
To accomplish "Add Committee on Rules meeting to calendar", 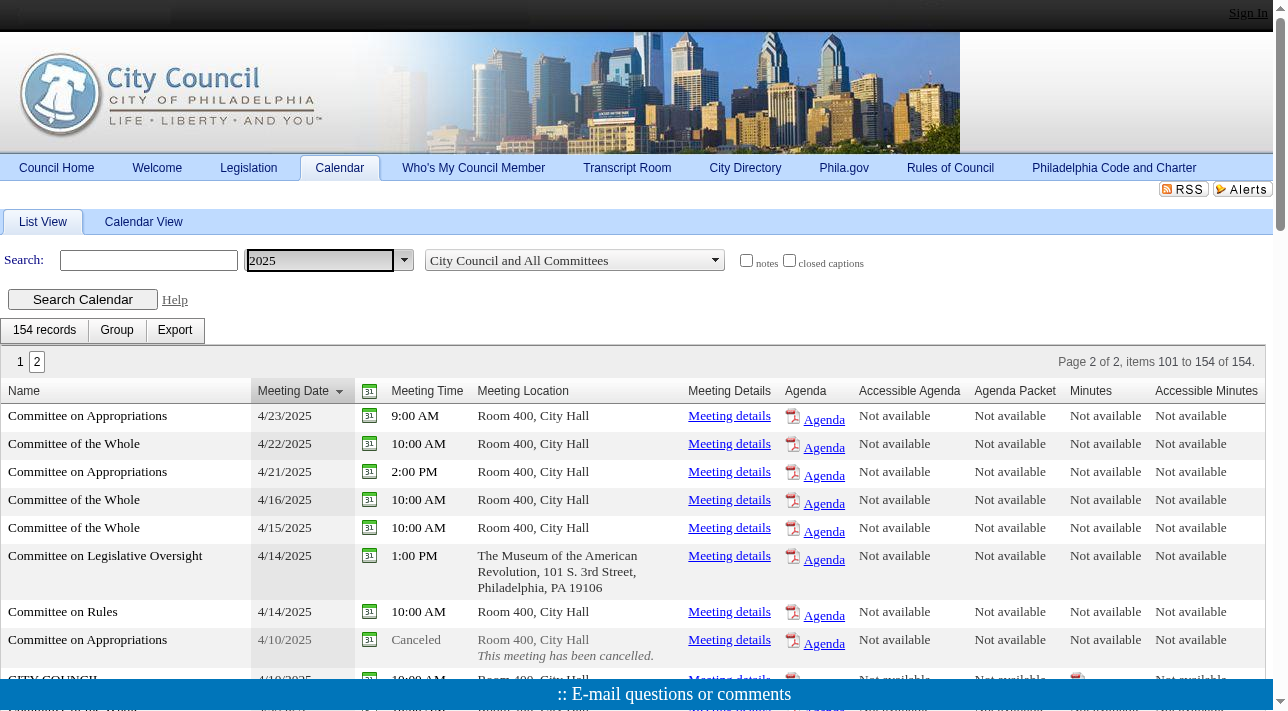I will pos(369,612).
